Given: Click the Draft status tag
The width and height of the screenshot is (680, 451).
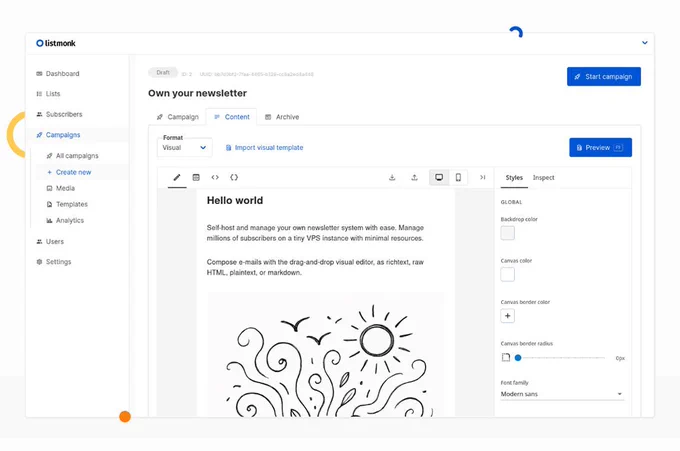Looking at the screenshot, I should 163,73.
